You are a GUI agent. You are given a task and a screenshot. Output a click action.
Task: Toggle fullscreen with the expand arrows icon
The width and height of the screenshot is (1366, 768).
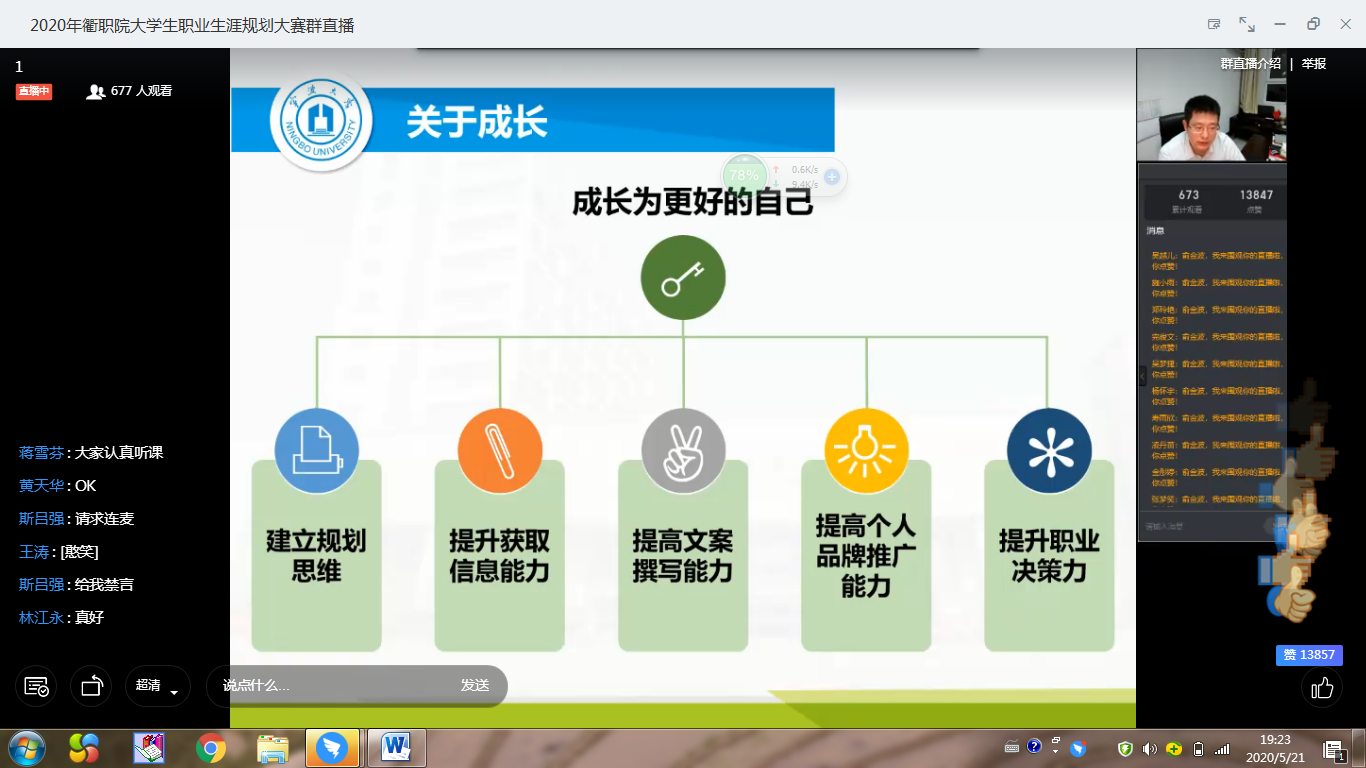[1247, 24]
